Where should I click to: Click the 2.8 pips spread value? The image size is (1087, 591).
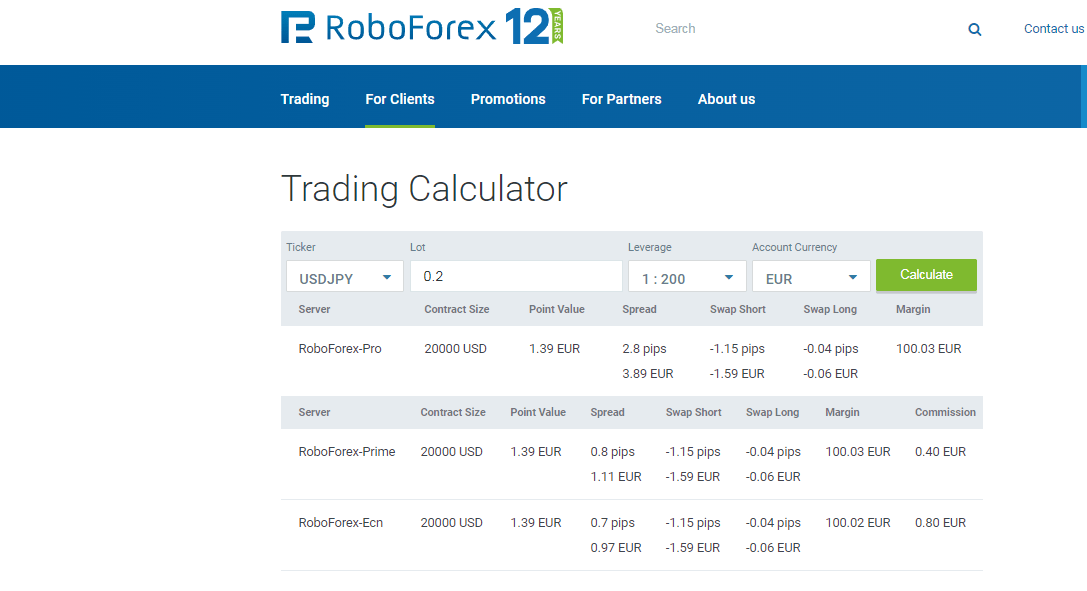(644, 349)
